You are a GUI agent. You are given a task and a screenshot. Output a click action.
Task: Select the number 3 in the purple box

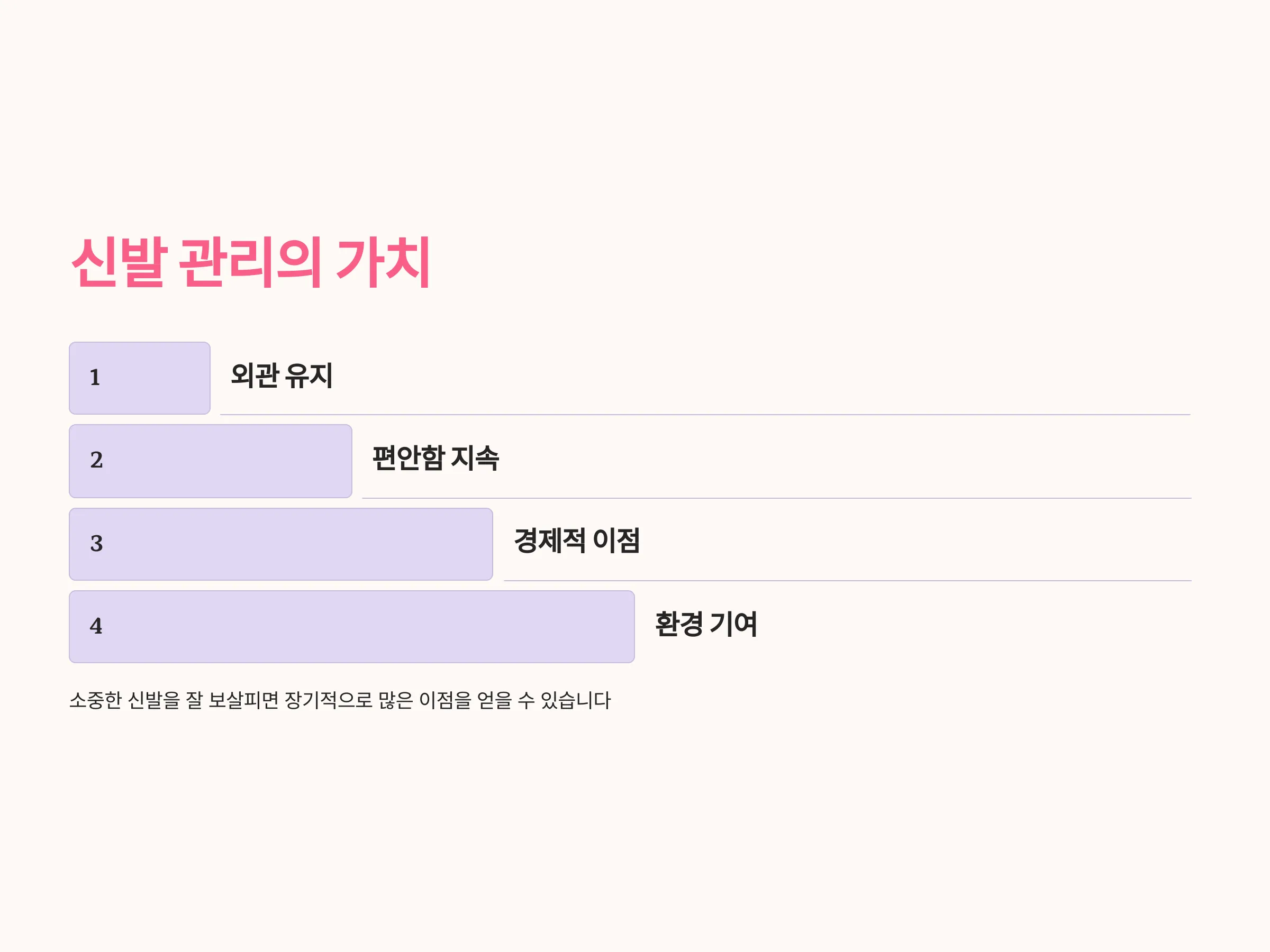point(96,543)
